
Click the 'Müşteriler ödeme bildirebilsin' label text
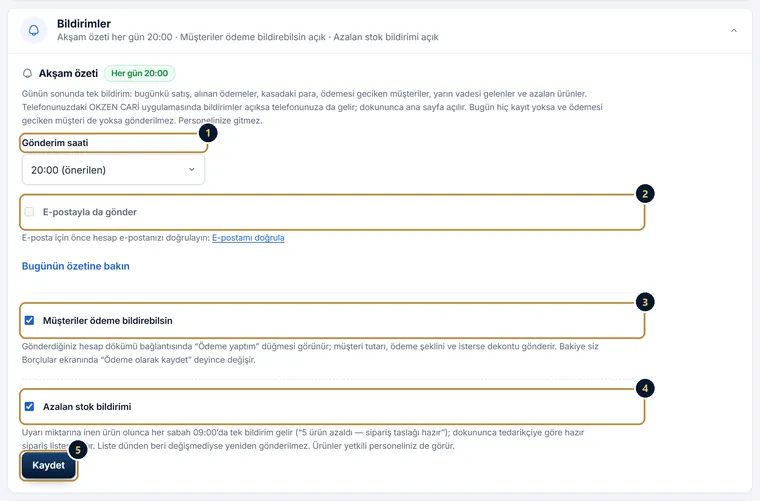pos(108,321)
